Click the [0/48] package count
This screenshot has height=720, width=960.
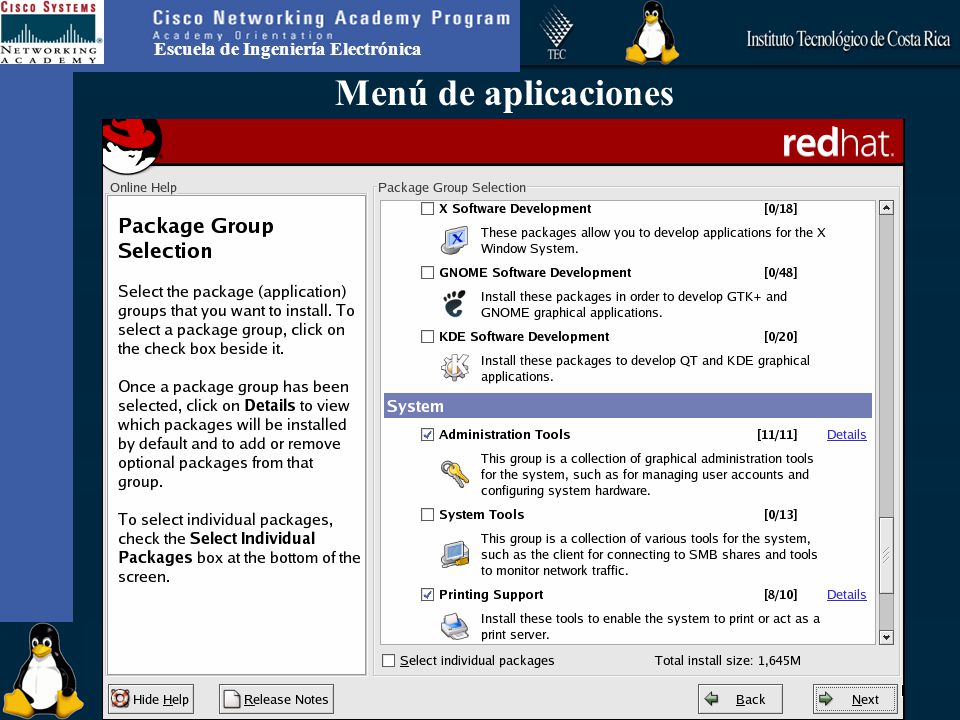point(781,272)
